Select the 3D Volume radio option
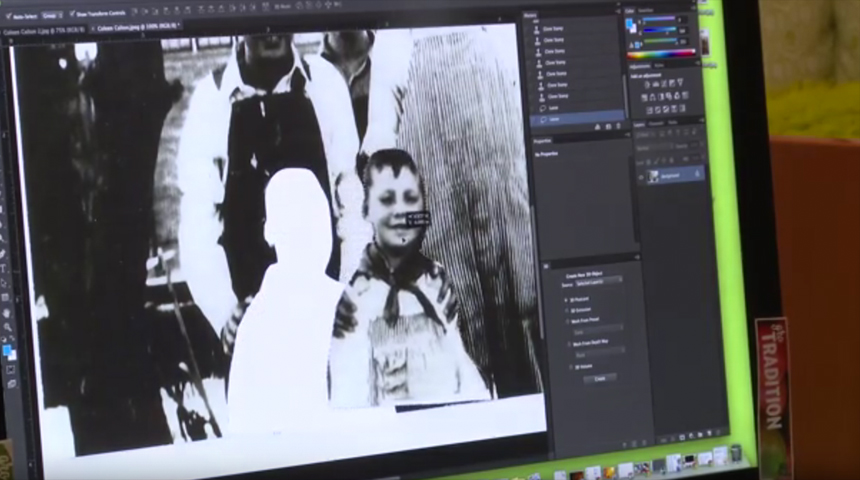Screen dimensions: 860x480 [571, 367]
